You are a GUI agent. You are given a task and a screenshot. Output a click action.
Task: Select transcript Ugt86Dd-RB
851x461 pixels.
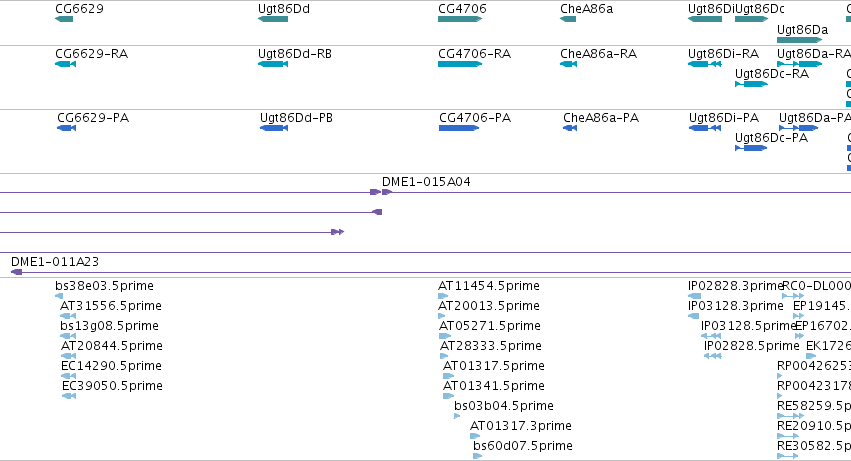point(295,54)
